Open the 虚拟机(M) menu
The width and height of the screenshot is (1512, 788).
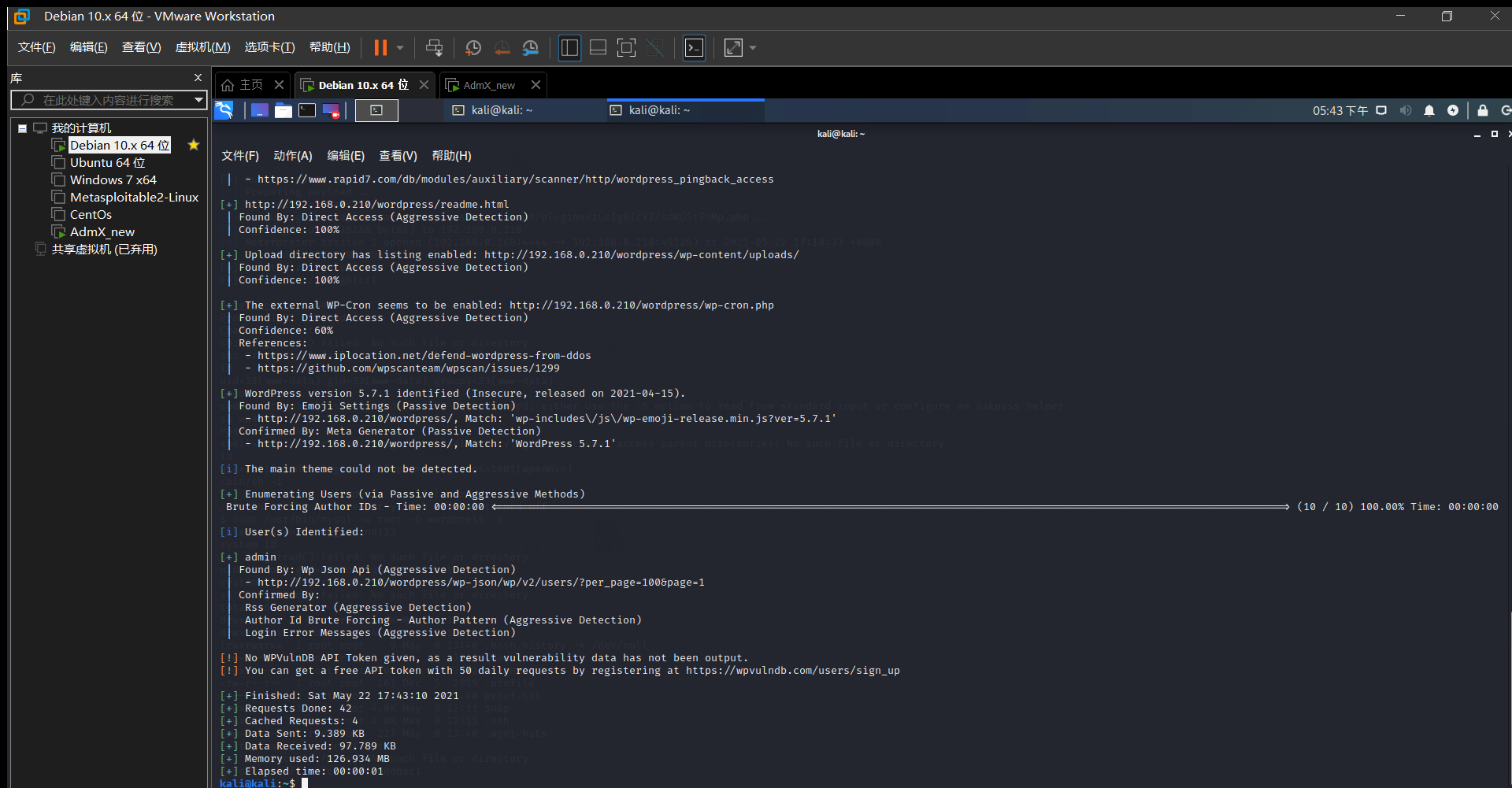pyautogui.click(x=202, y=47)
